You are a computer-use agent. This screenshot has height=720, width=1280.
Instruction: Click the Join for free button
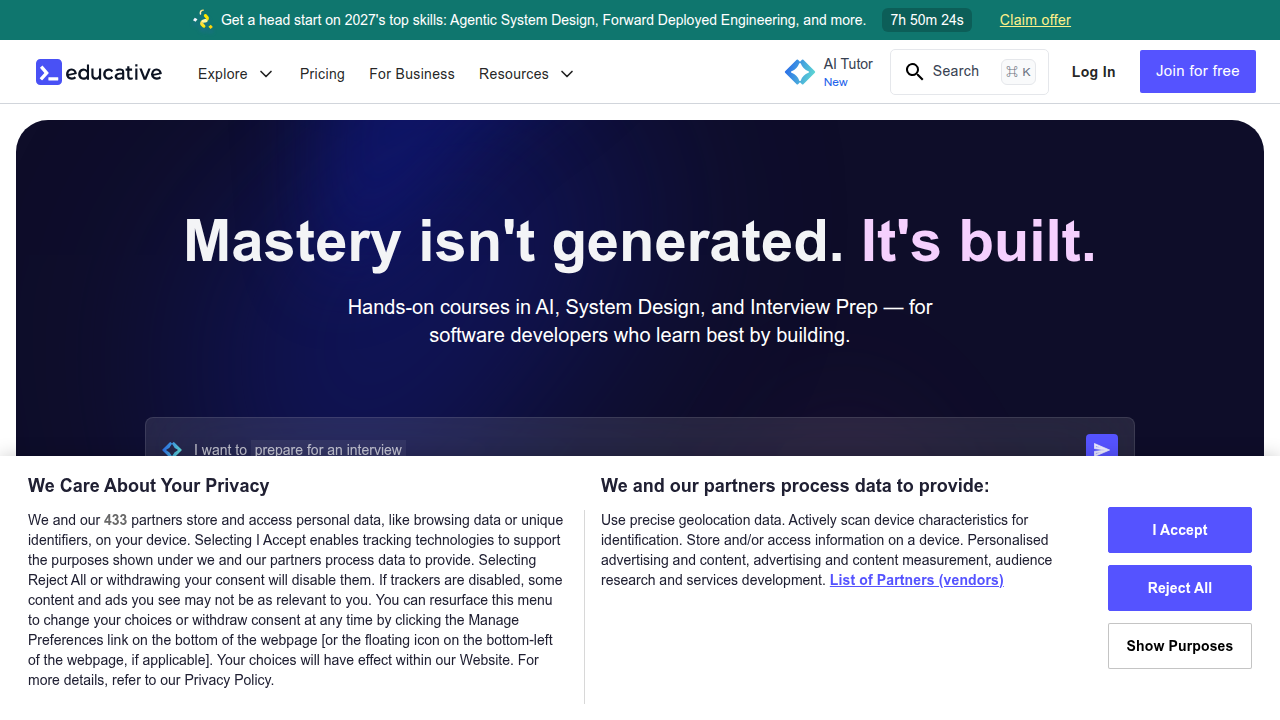(1198, 72)
